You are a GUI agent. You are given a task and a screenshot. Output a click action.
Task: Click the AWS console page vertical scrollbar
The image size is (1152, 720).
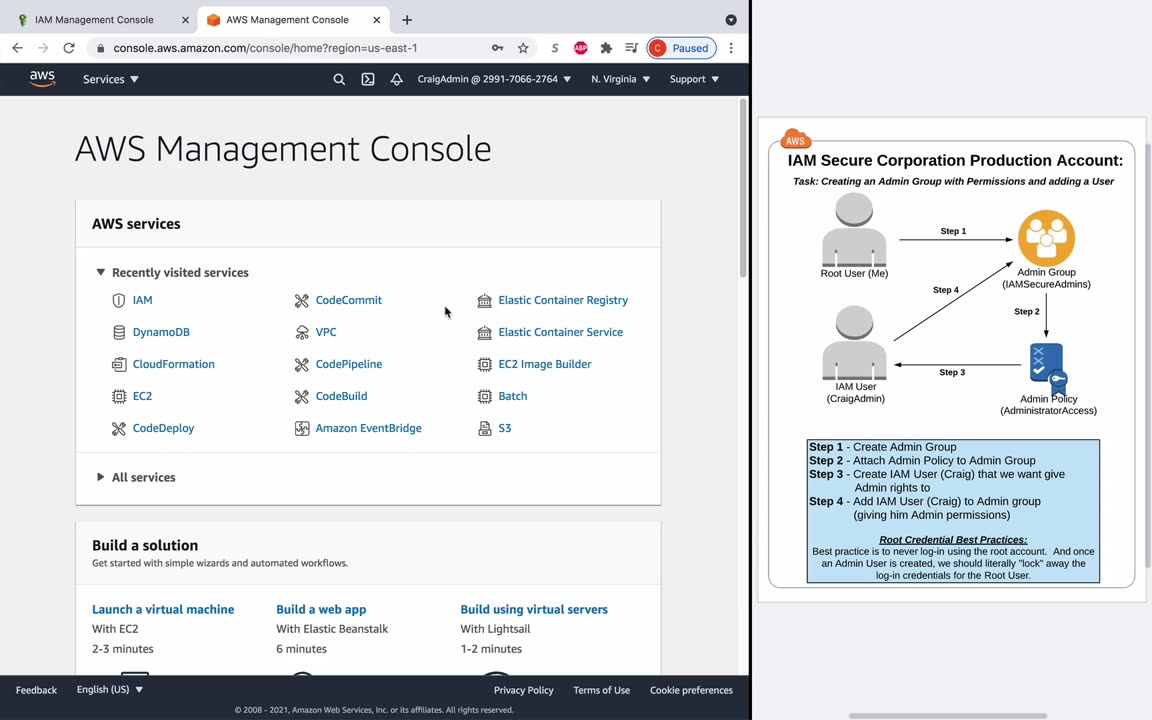(x=743, y=188)
